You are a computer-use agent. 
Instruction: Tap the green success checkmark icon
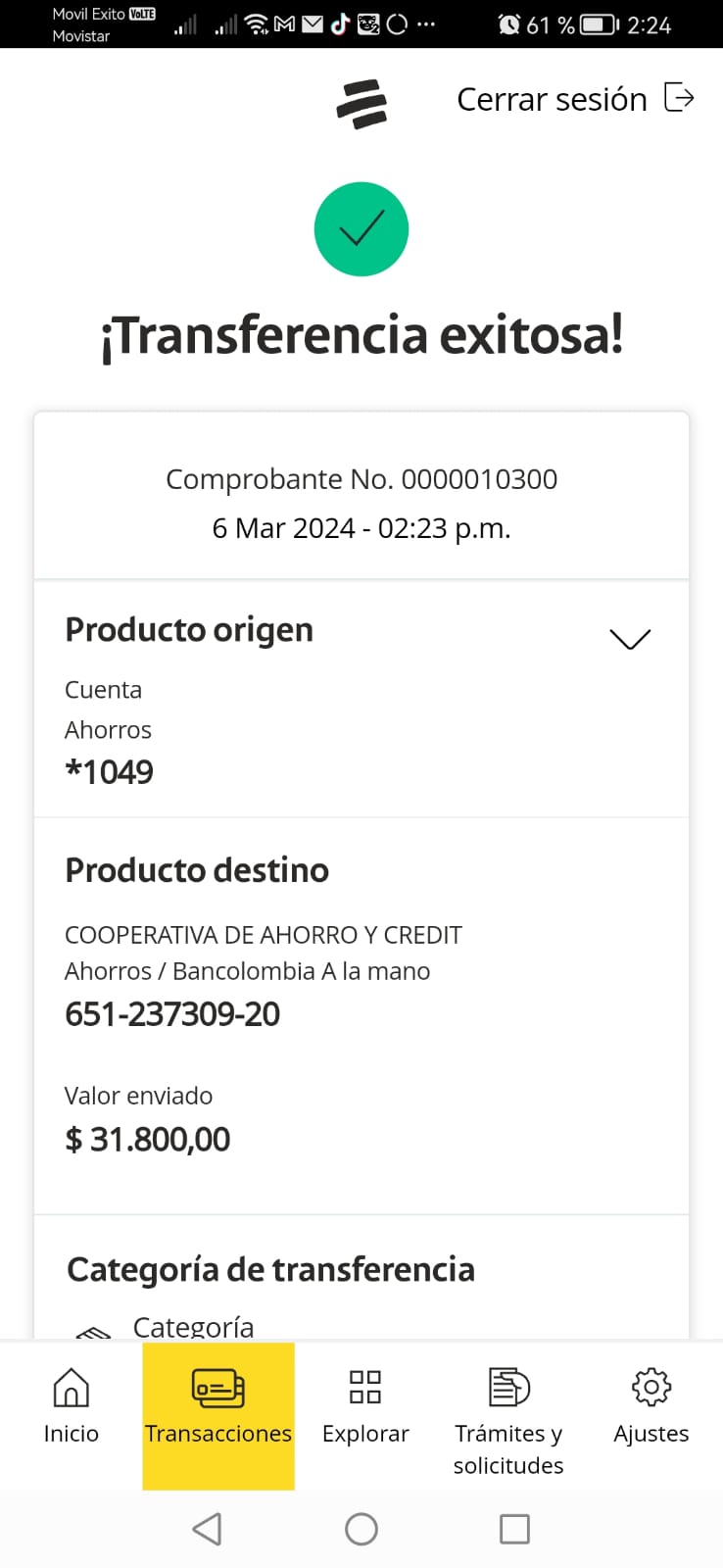pyautogui.click(x=361, y=229)
